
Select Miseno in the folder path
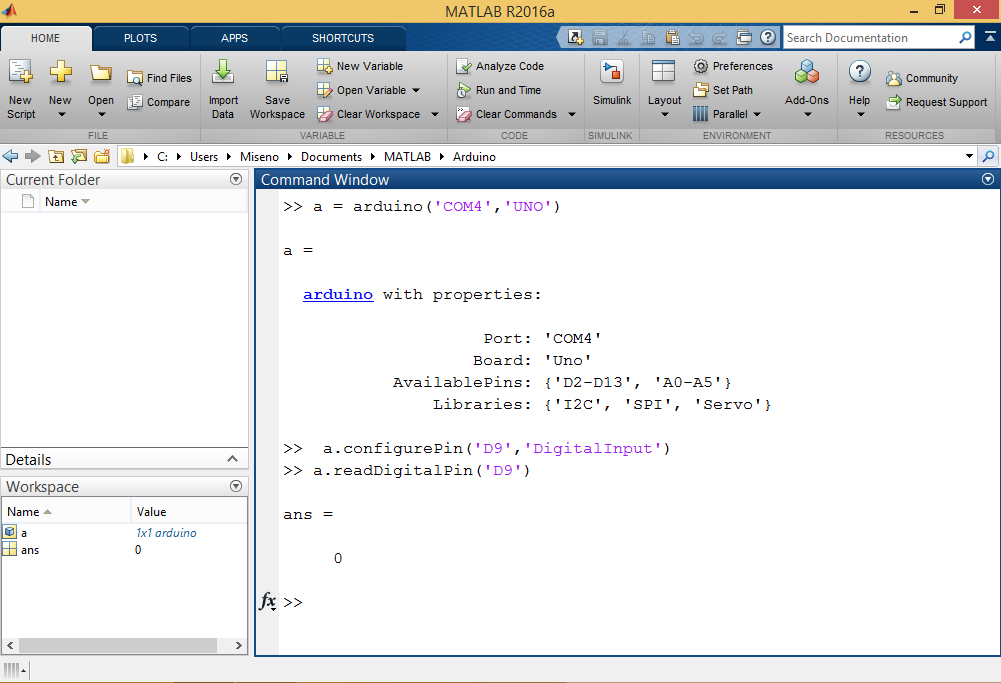(x=259, y=157)
